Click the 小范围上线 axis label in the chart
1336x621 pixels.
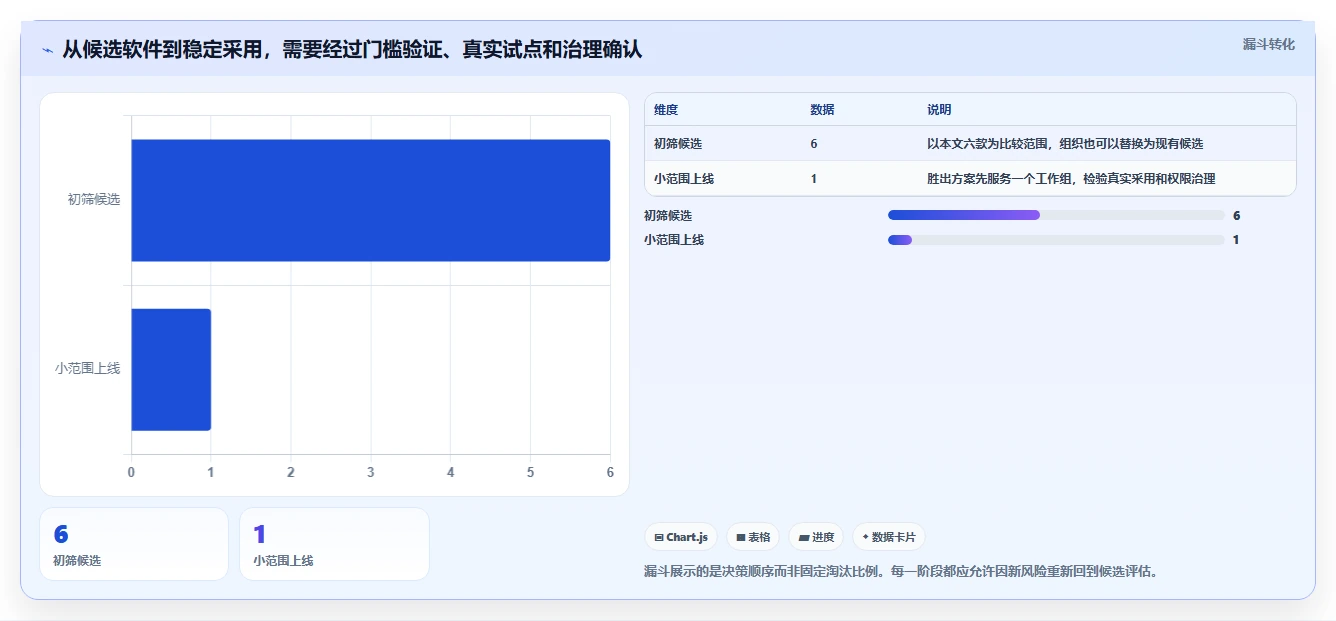click(88, 368)
